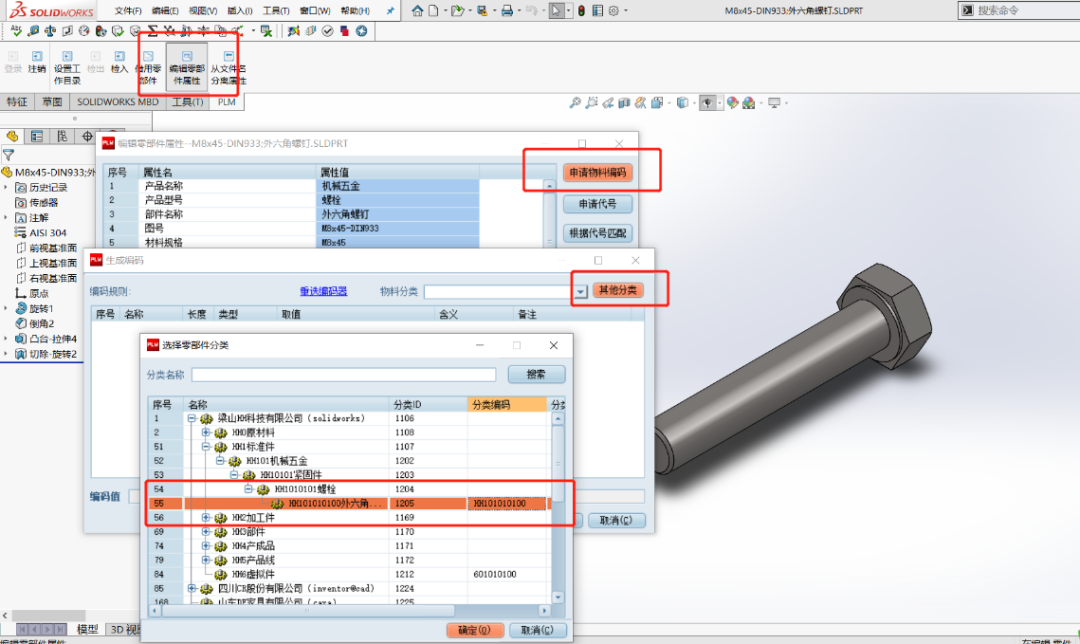Open the PropertyManager tab icon
1080x644 pixels.
tap(37, 136)
